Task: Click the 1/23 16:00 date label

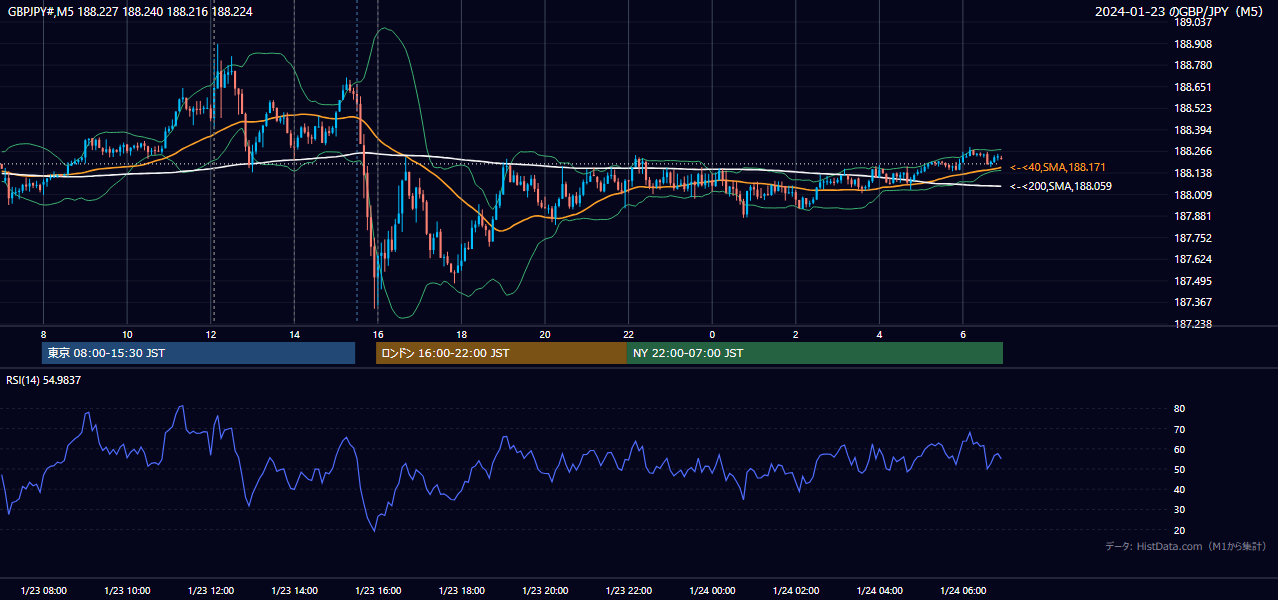Action: tap(378, 591)
